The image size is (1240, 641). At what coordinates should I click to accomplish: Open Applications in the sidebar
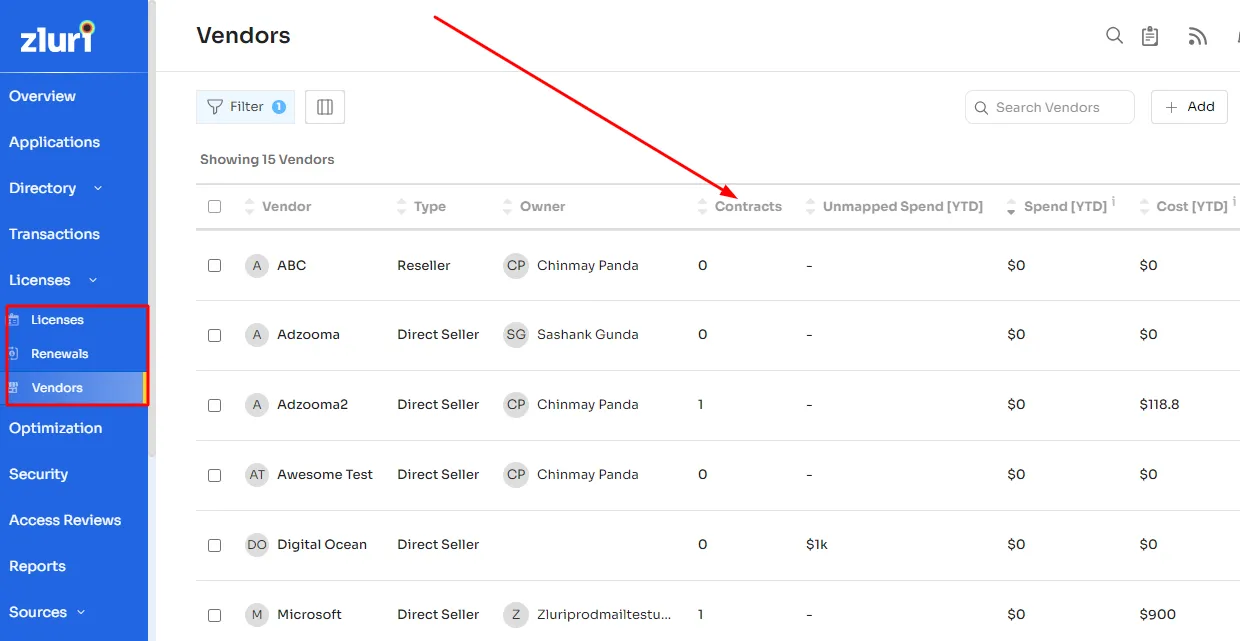pyautogui.click(x=54, y=143)
